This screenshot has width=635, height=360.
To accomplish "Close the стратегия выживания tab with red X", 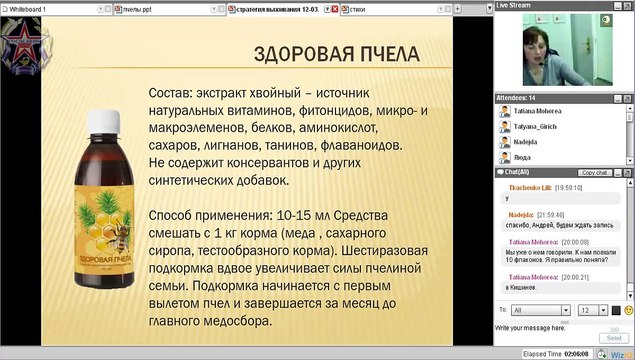I will click(335, 9).
